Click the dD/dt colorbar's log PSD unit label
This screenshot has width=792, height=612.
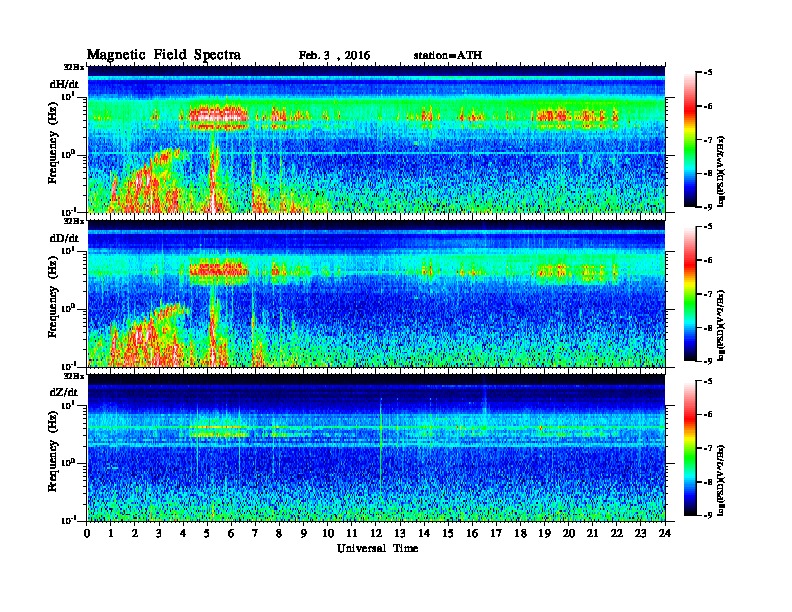click(722, 325)
